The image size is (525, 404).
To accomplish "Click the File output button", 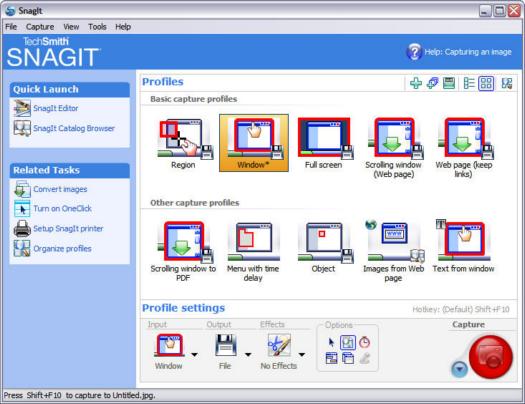I will (225, 351).
